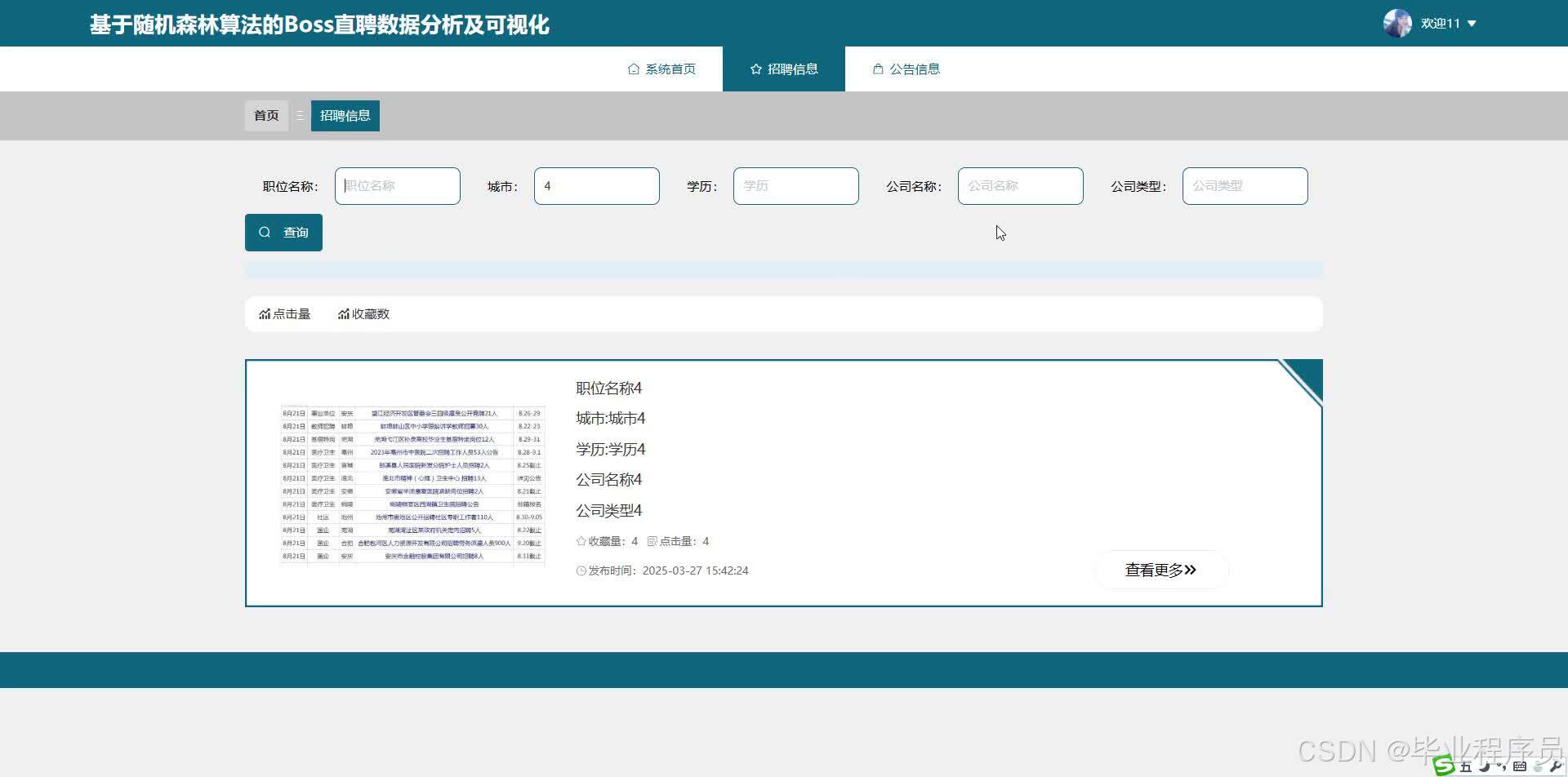Toggle the 五 Wubi input mode
Screen dimensions: 1568x777
tap(1466, 766)
